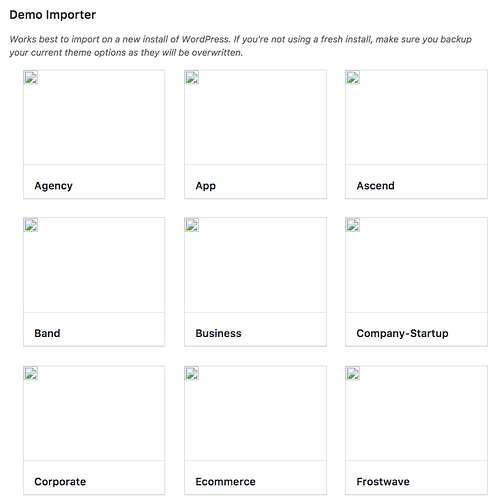Click the broken image icon on the Frostwave card
Viewport: 496px width, 500px height.
(x=353, y=373)
